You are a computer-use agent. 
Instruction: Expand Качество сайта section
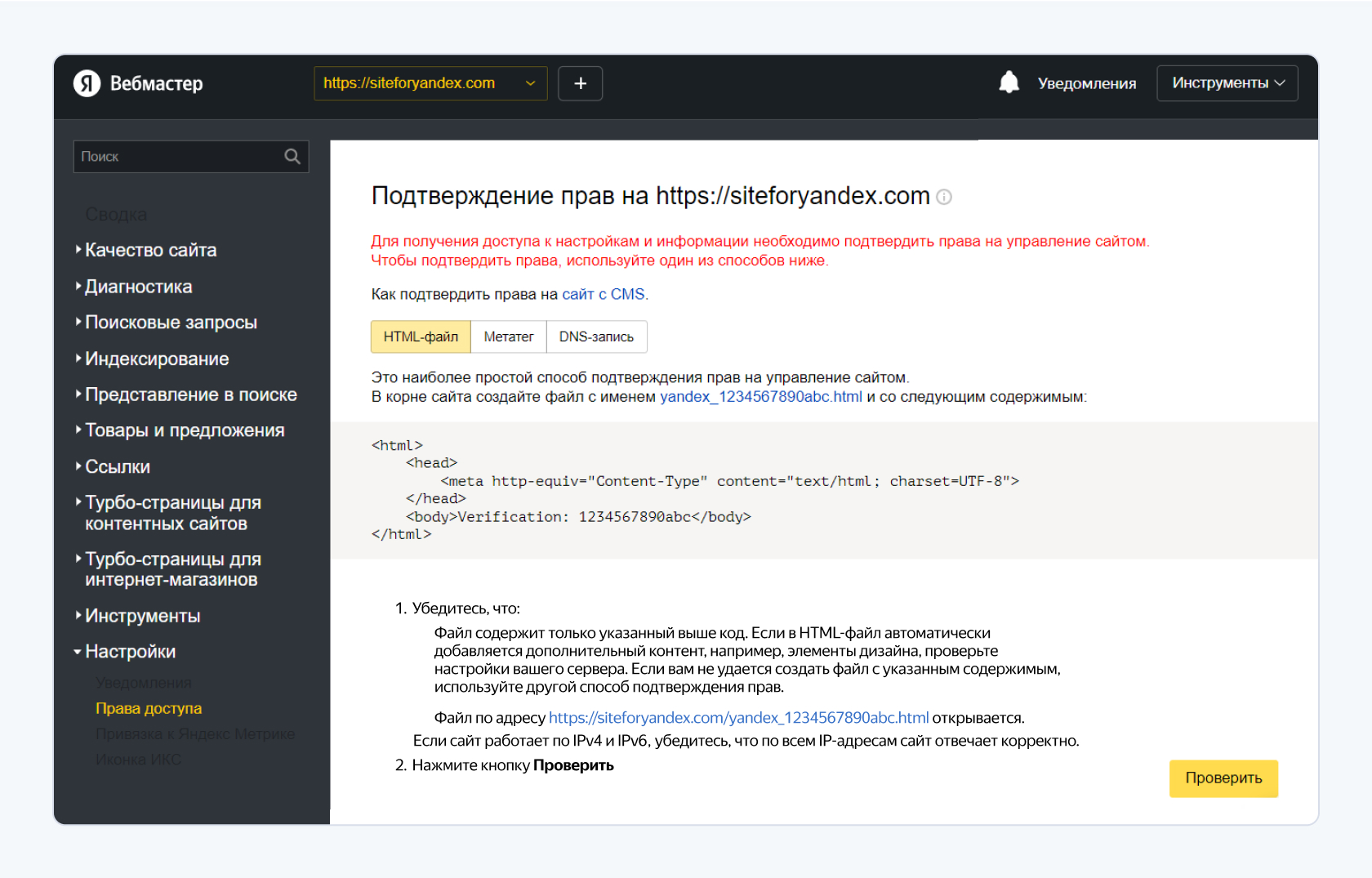tap(150, 250)
